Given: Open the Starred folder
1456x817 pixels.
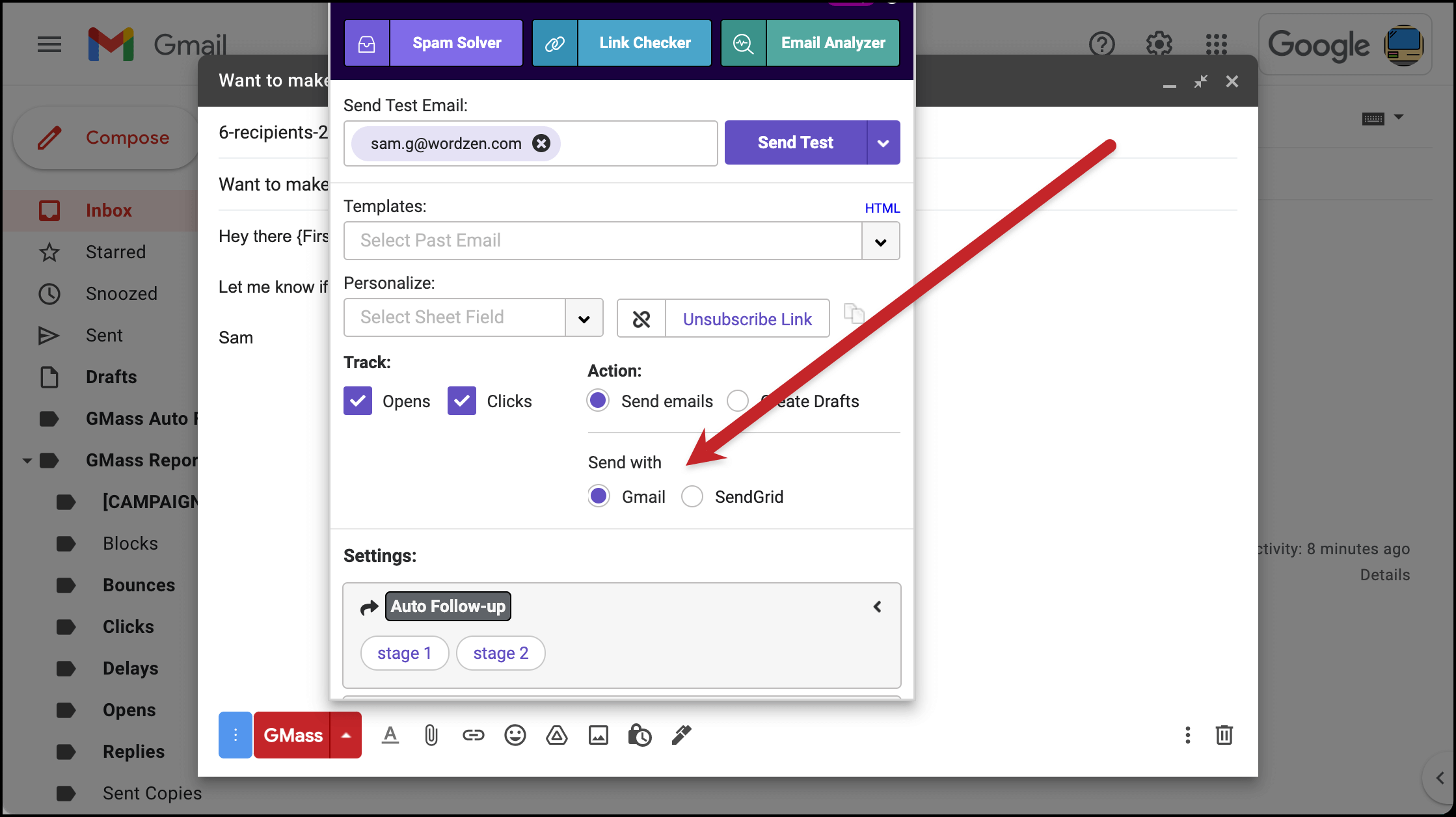Looking at the screenshot, I should tap(116, 252).
